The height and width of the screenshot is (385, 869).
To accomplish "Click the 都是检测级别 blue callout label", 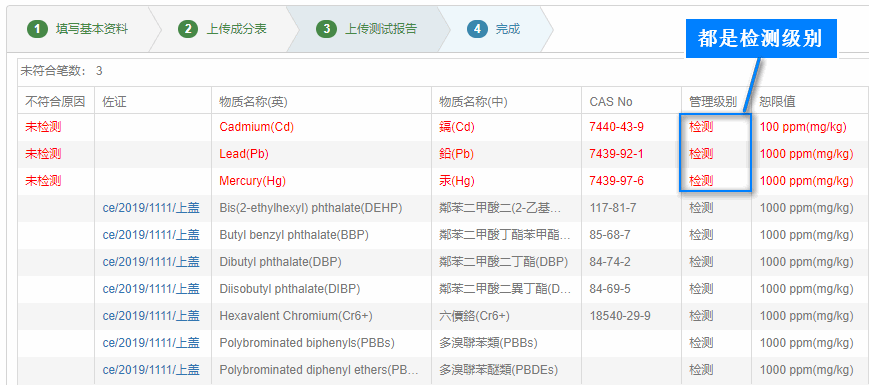I will (x=761, y=38).
